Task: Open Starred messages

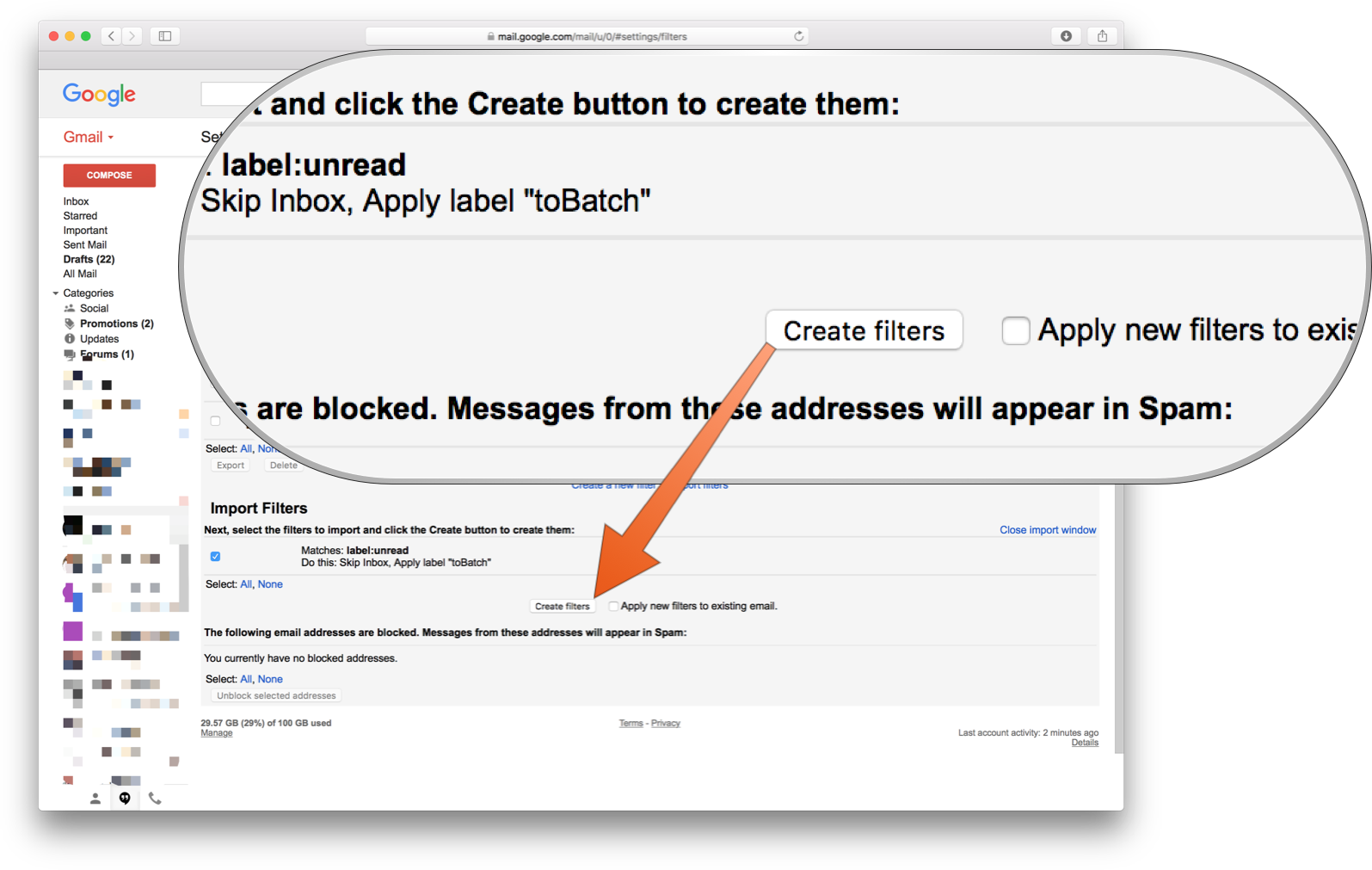Action: tap(80, 216)
